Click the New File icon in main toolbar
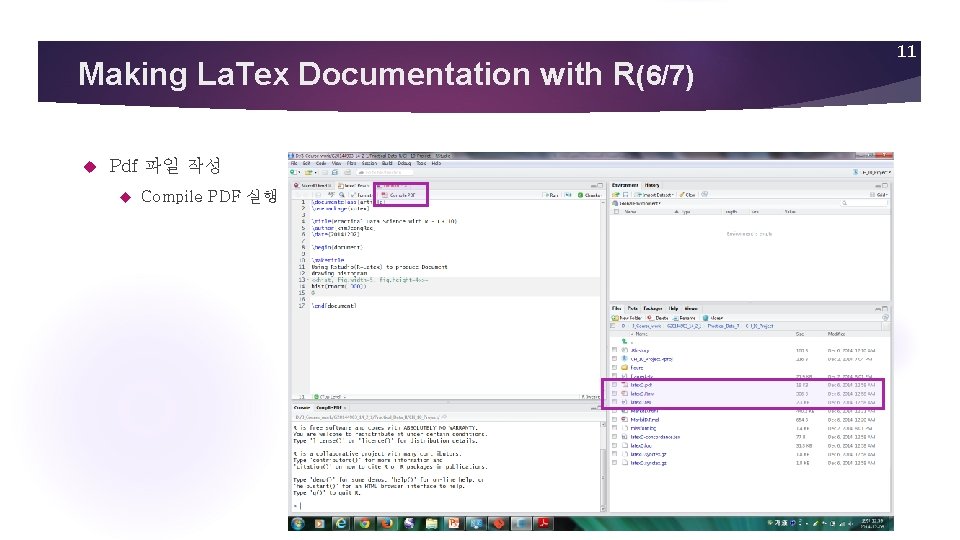 [x=294, y=173]
